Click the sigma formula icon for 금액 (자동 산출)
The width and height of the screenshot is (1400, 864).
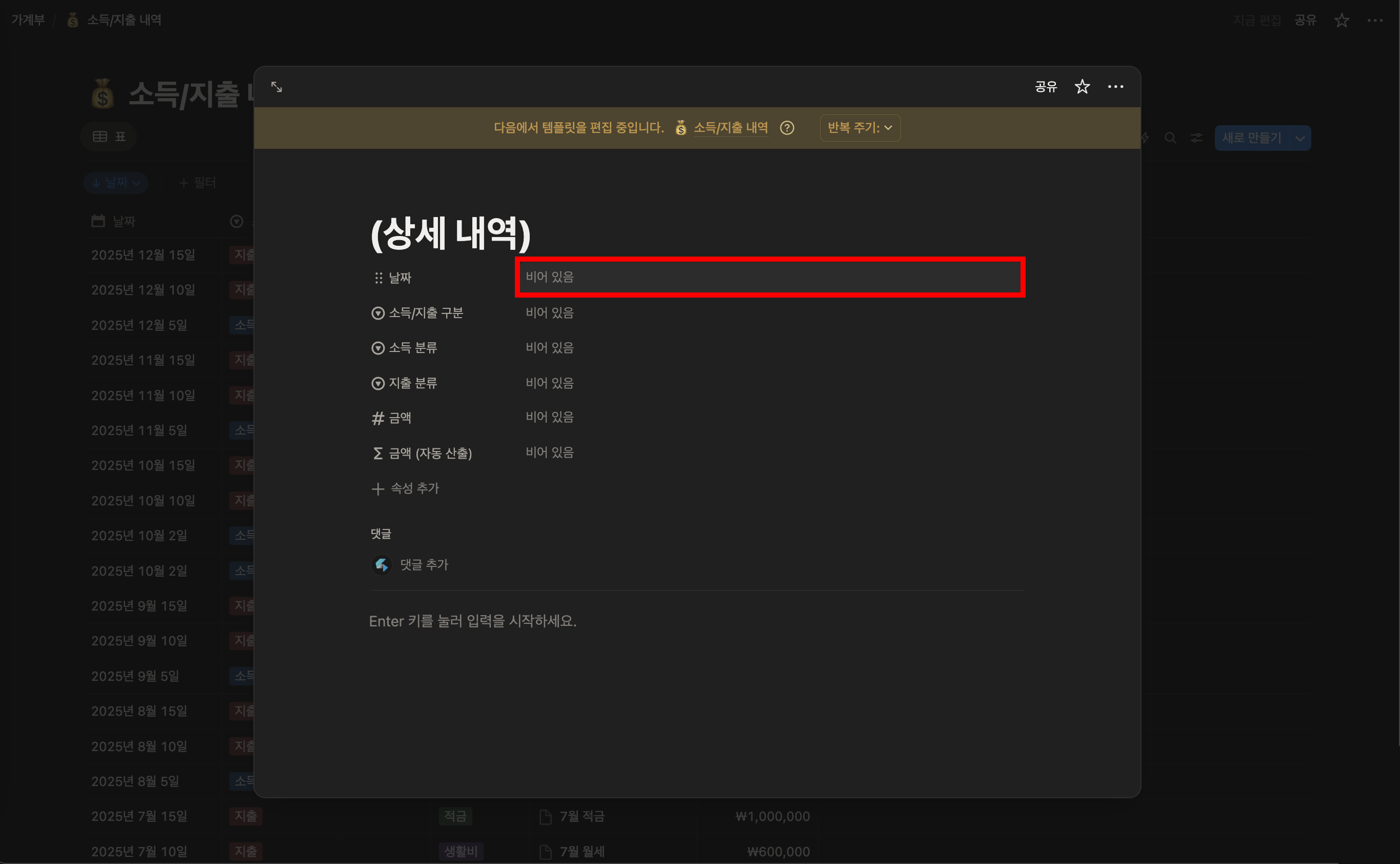[377, 453]
